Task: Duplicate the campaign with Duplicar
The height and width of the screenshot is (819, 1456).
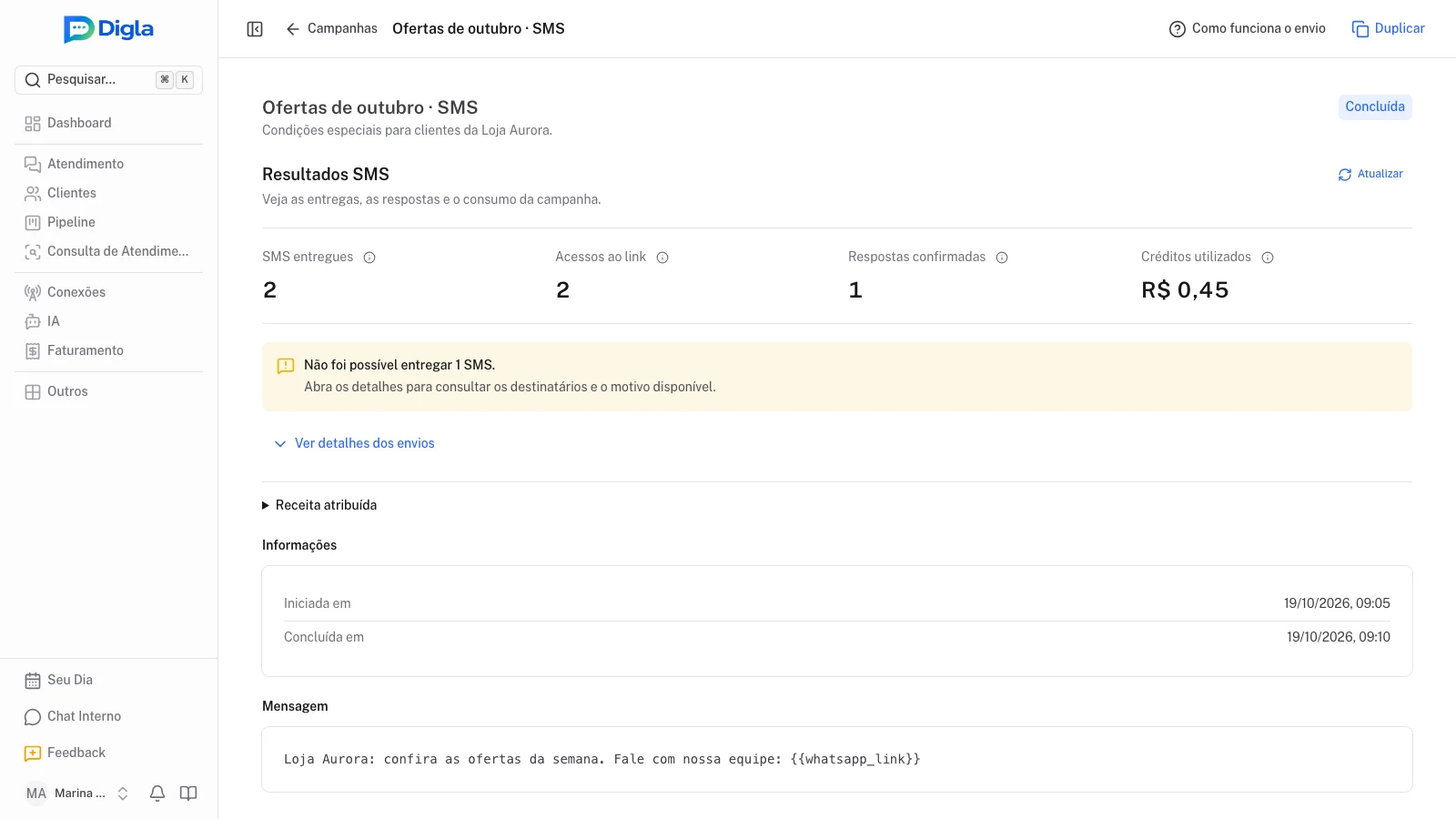Action: [x=1388, y=29]
